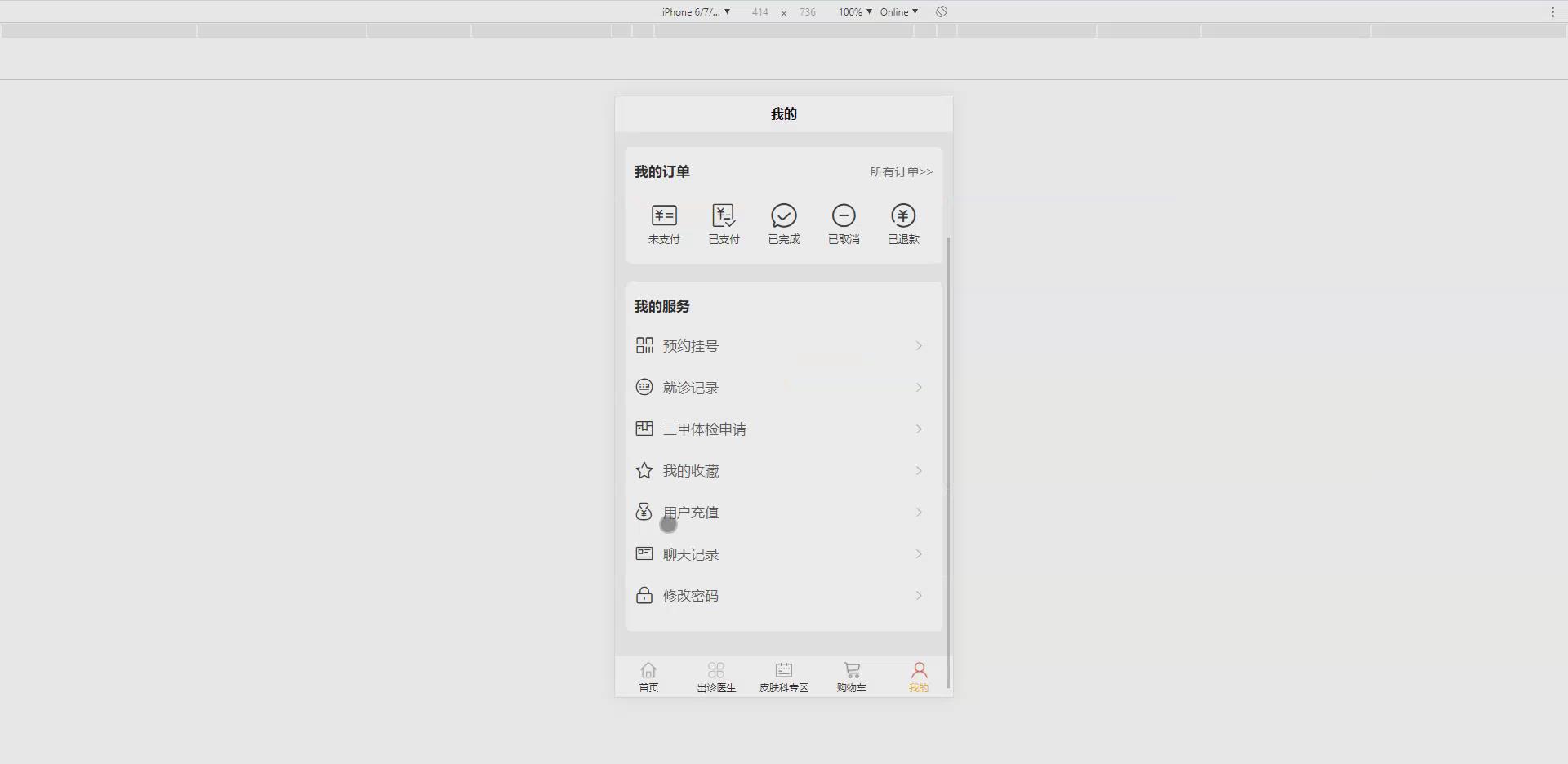Select 用户充值 text label

pyautogui.click(x=691, y=513)
